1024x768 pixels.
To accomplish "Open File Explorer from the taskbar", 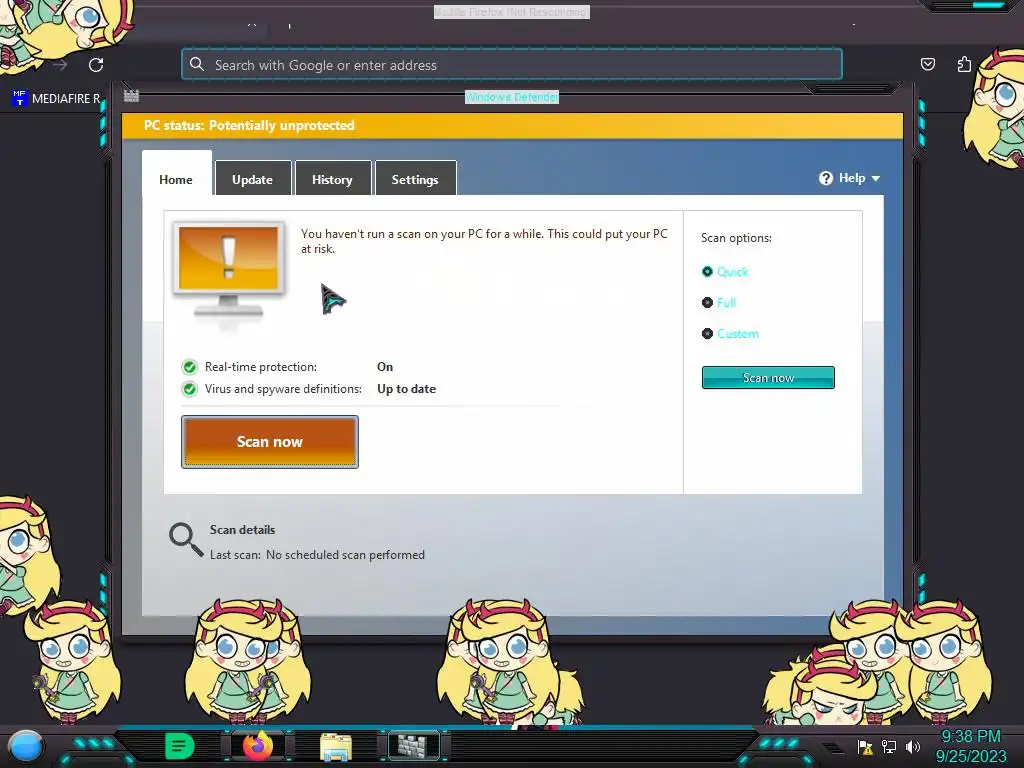I will (x=336, y=747).
